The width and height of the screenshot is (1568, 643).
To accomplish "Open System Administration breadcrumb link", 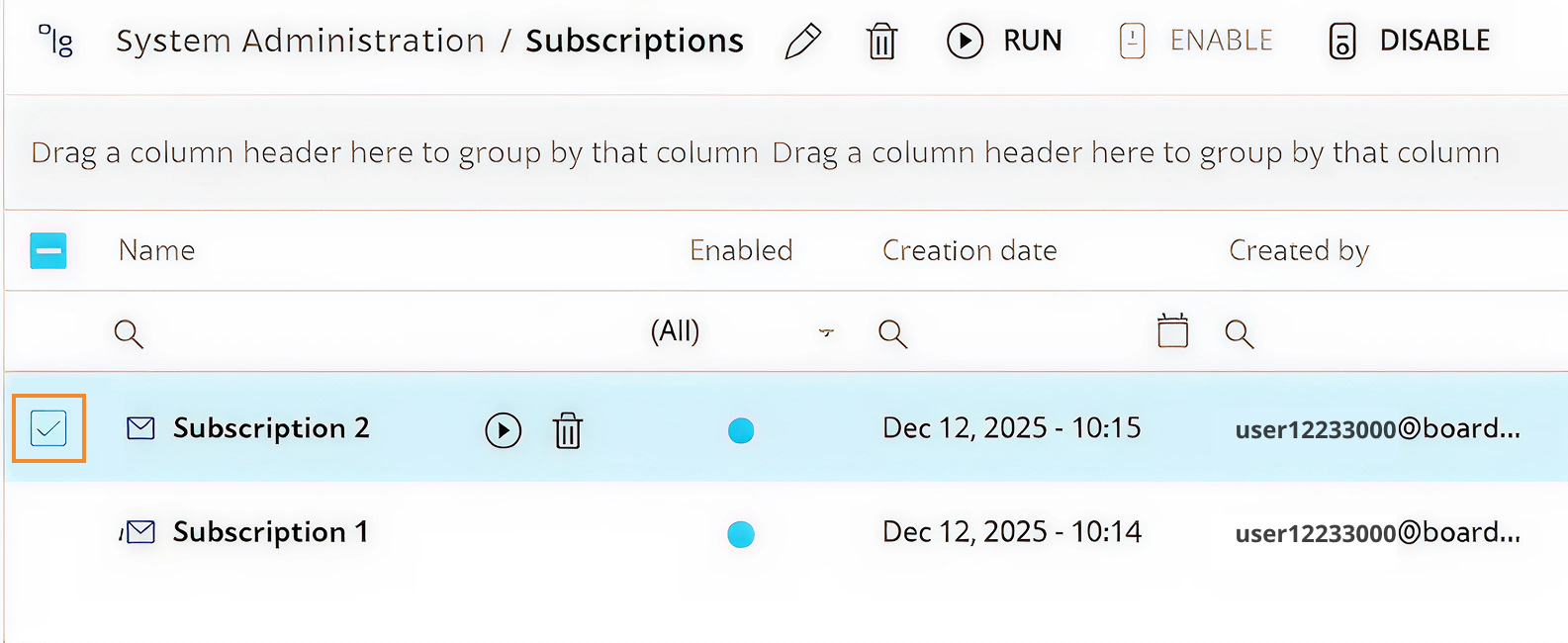I will [301, 41].
